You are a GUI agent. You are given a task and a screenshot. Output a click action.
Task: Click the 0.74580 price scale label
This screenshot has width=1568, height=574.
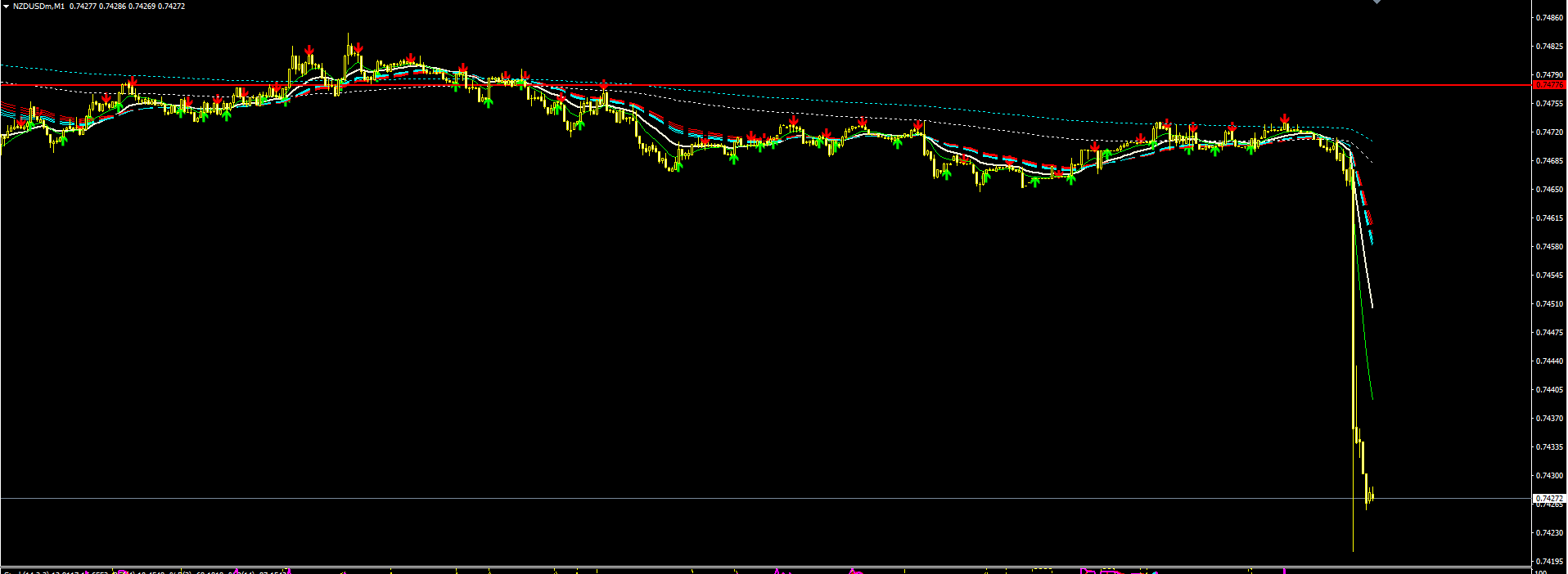pyautogui.click(x=1550, y=246)
